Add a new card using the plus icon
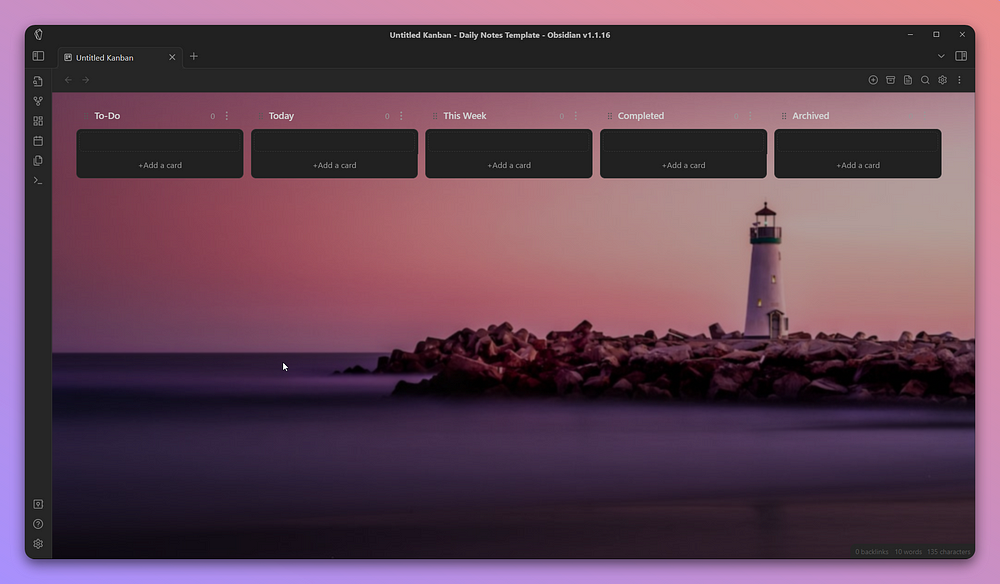The height and width of the screenshot is (584, 1000). [872, 80]
